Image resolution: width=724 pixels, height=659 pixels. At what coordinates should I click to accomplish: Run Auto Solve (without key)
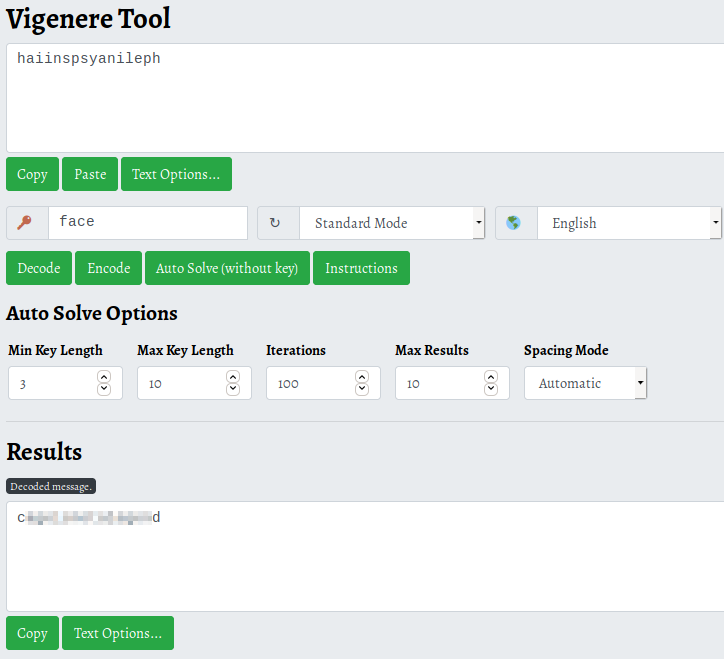coord(227,268)
